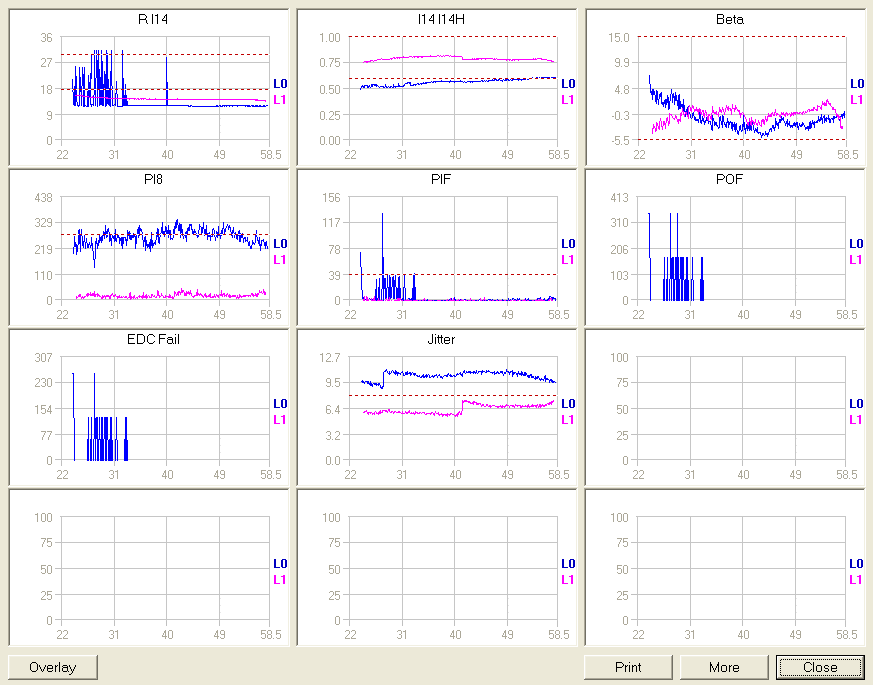
Task: Click the L1 legend label beside PI8 chart
Action: tap(280, 259)
